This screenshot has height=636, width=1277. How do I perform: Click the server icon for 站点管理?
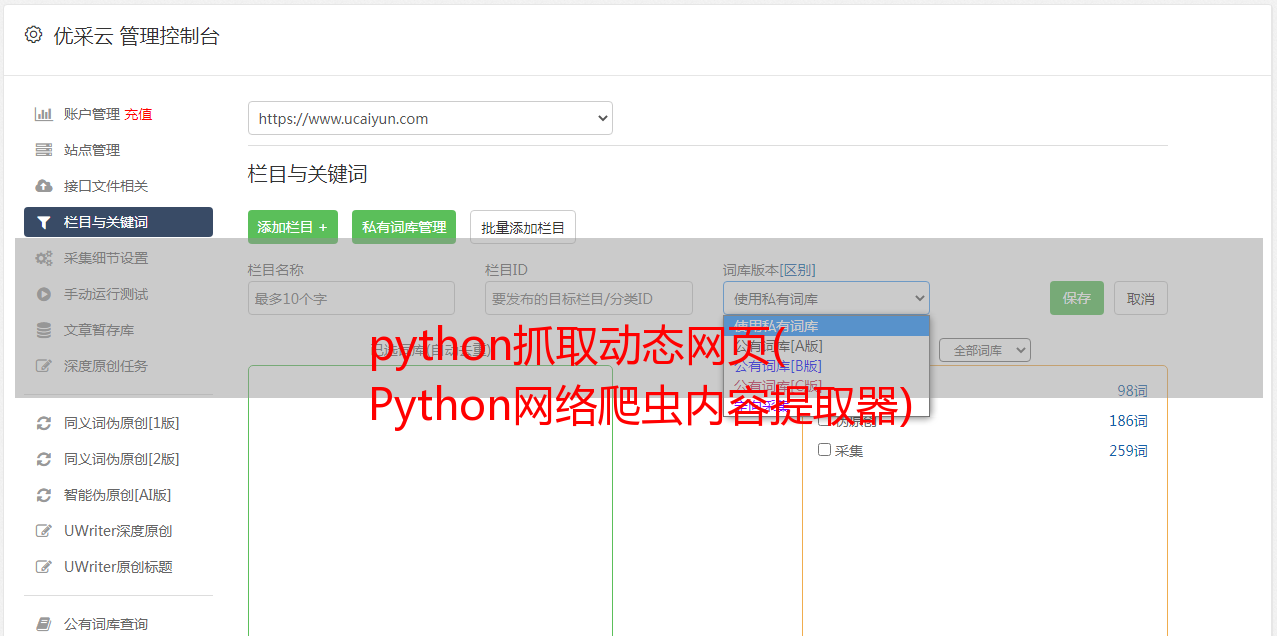pyautogui.click(x=43, y=150)
